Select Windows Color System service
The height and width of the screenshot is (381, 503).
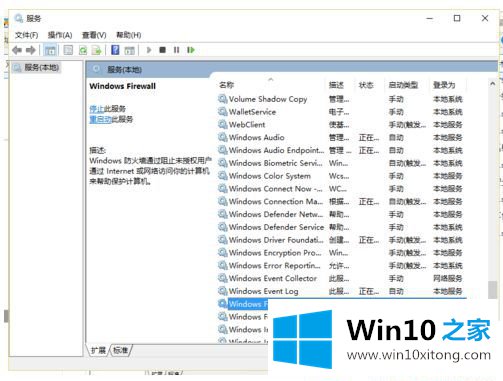point(342,176)
